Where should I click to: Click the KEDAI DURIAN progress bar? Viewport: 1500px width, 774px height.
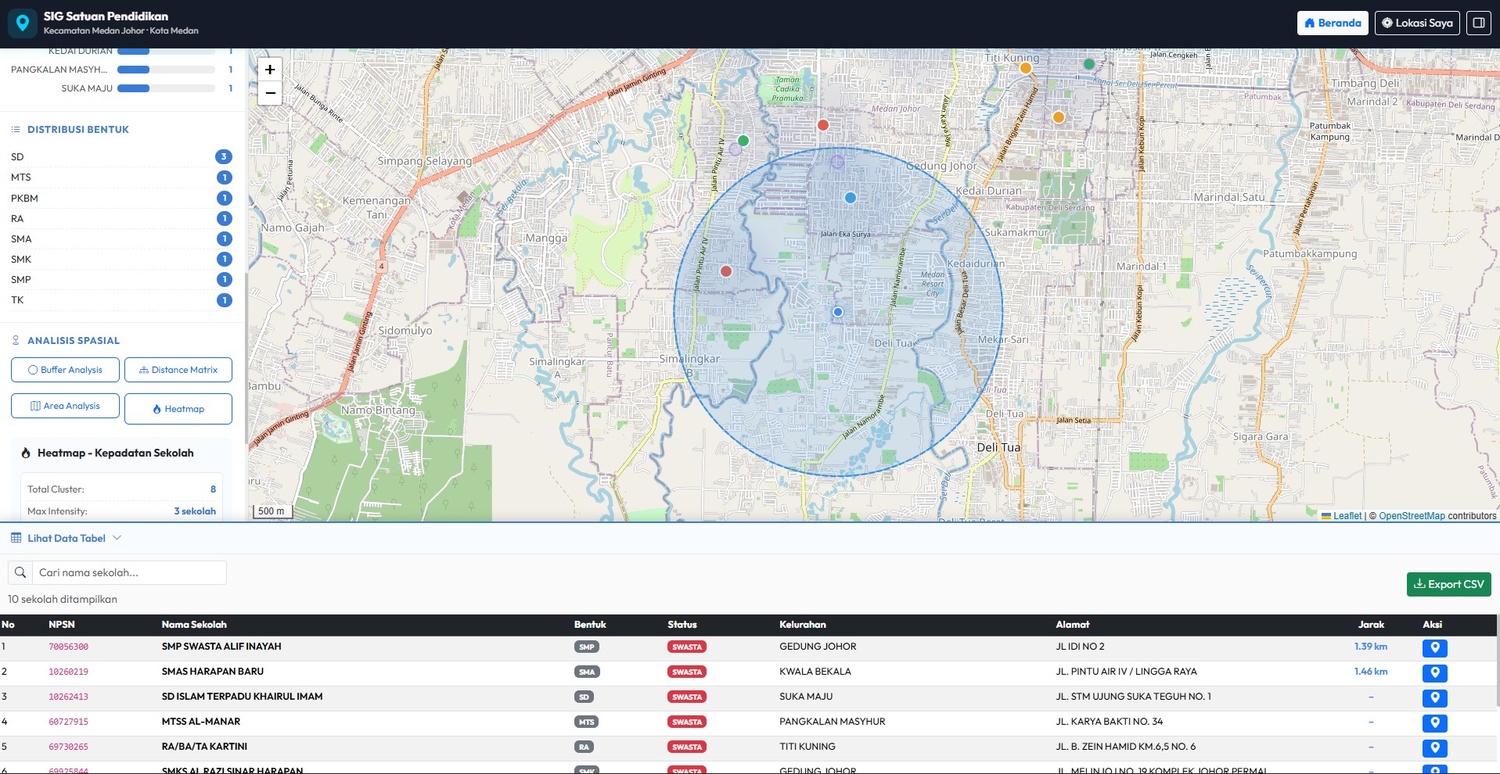pyautogui.click(x=166, y=51)
